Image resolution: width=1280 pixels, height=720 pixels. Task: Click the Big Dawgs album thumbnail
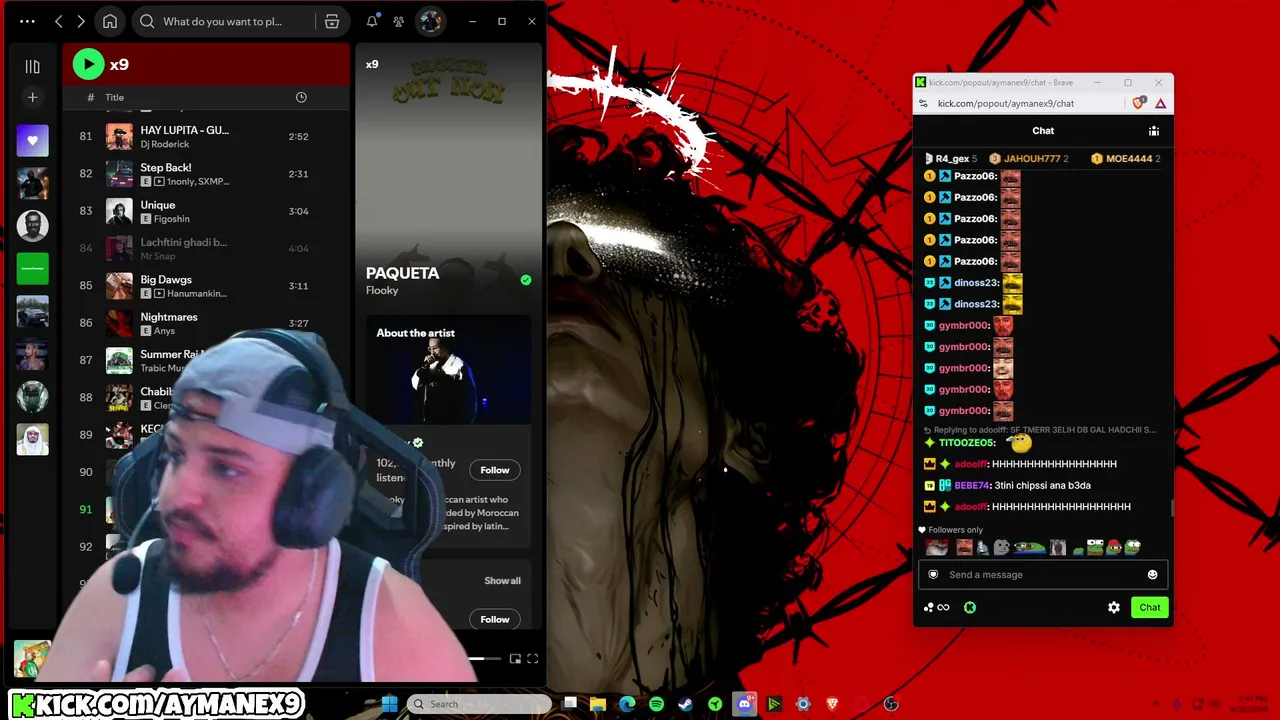click(119, 285)
